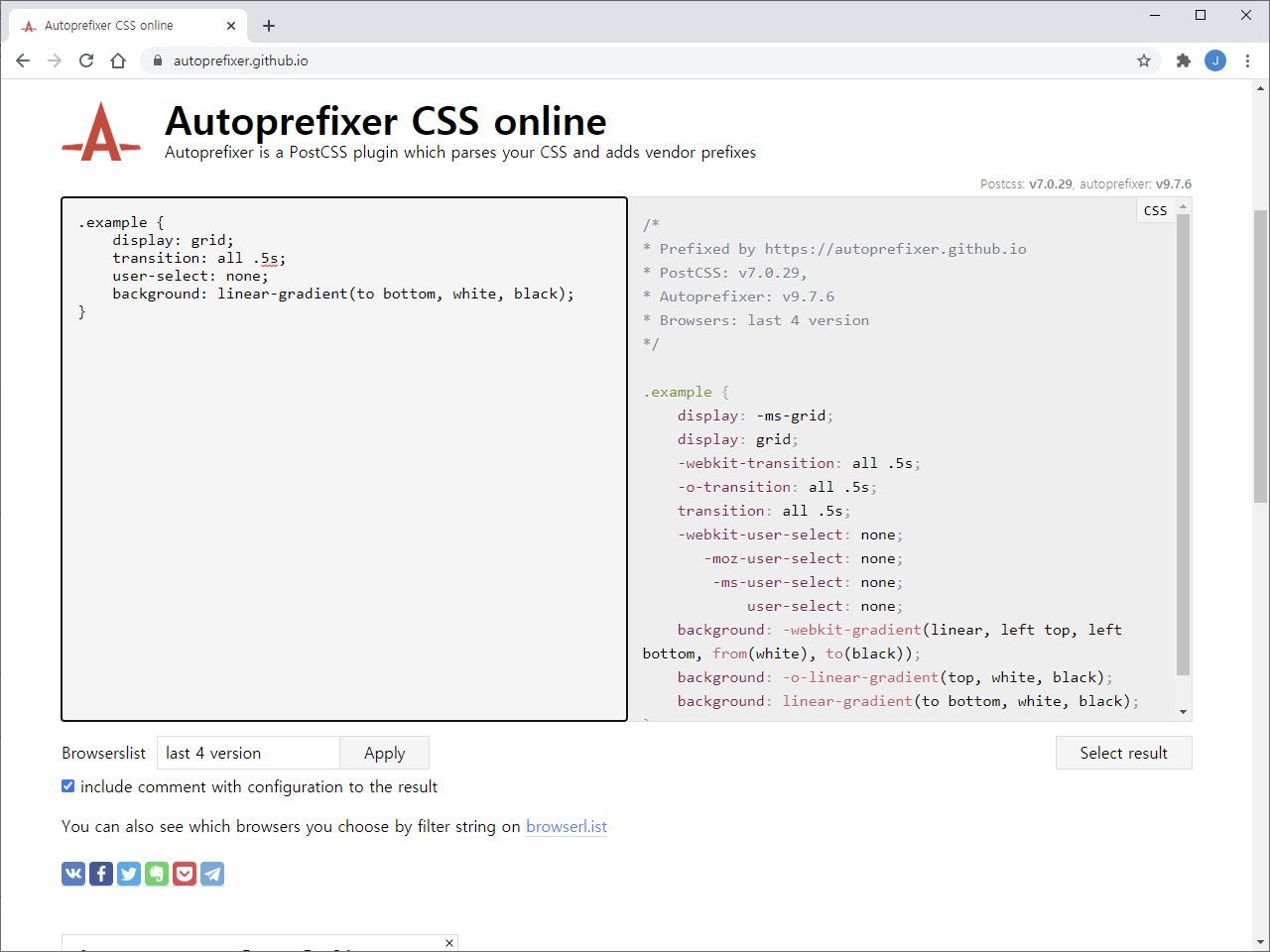
Task: Click 'display: -ms-grid;' in the output
Action: [756, 416]
